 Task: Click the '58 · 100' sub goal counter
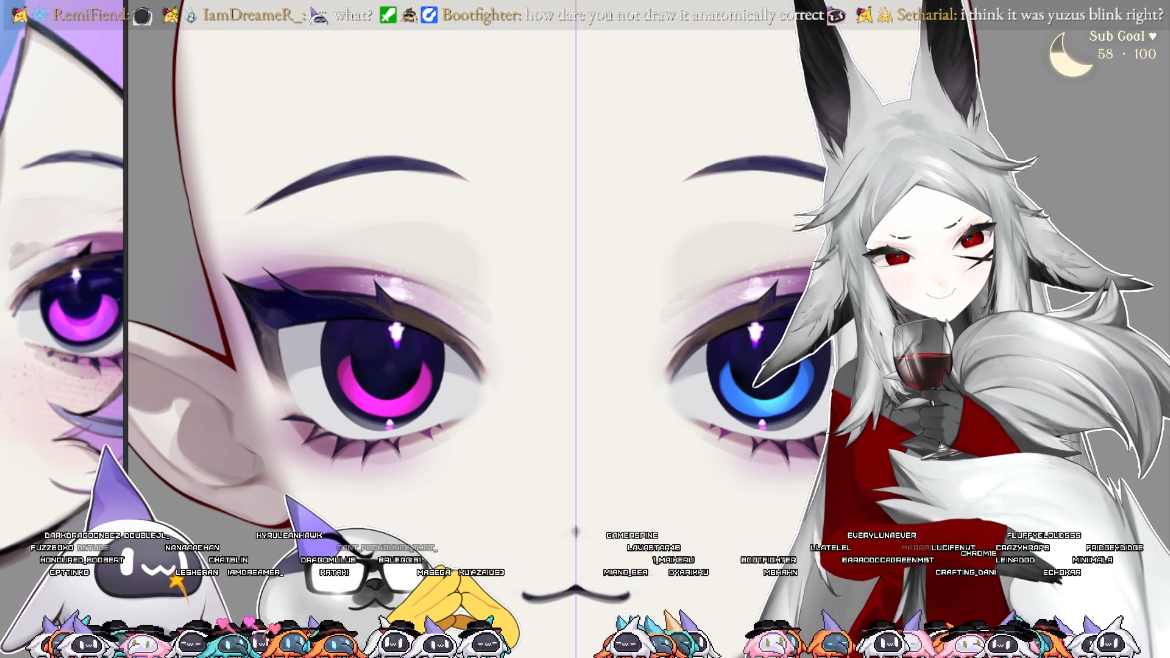coord(1127,54)
